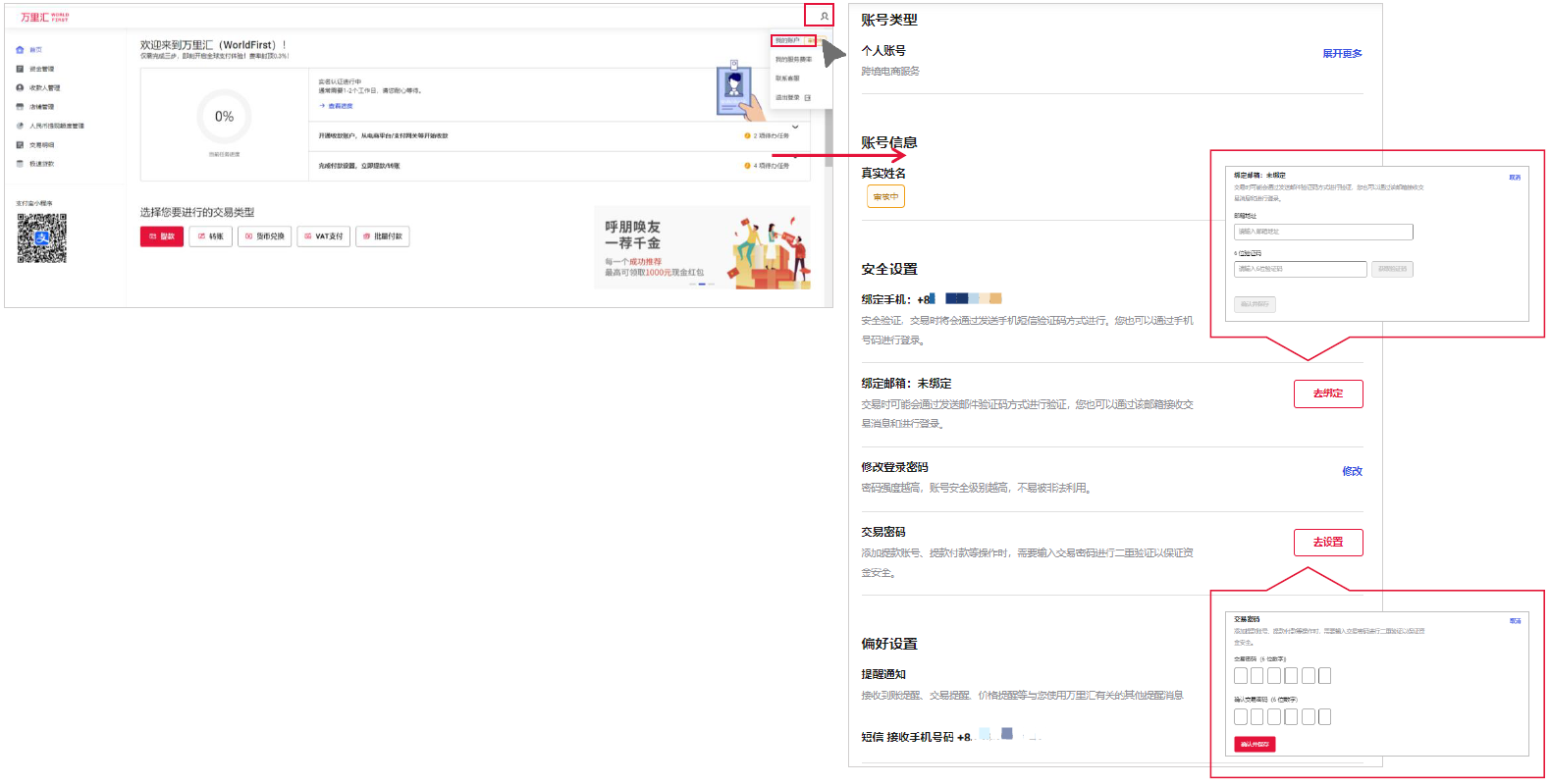The width and height of the screenshot is (1550, 784).
Task: Click the 4 项待办任务 text
Action: coord(771,166)
